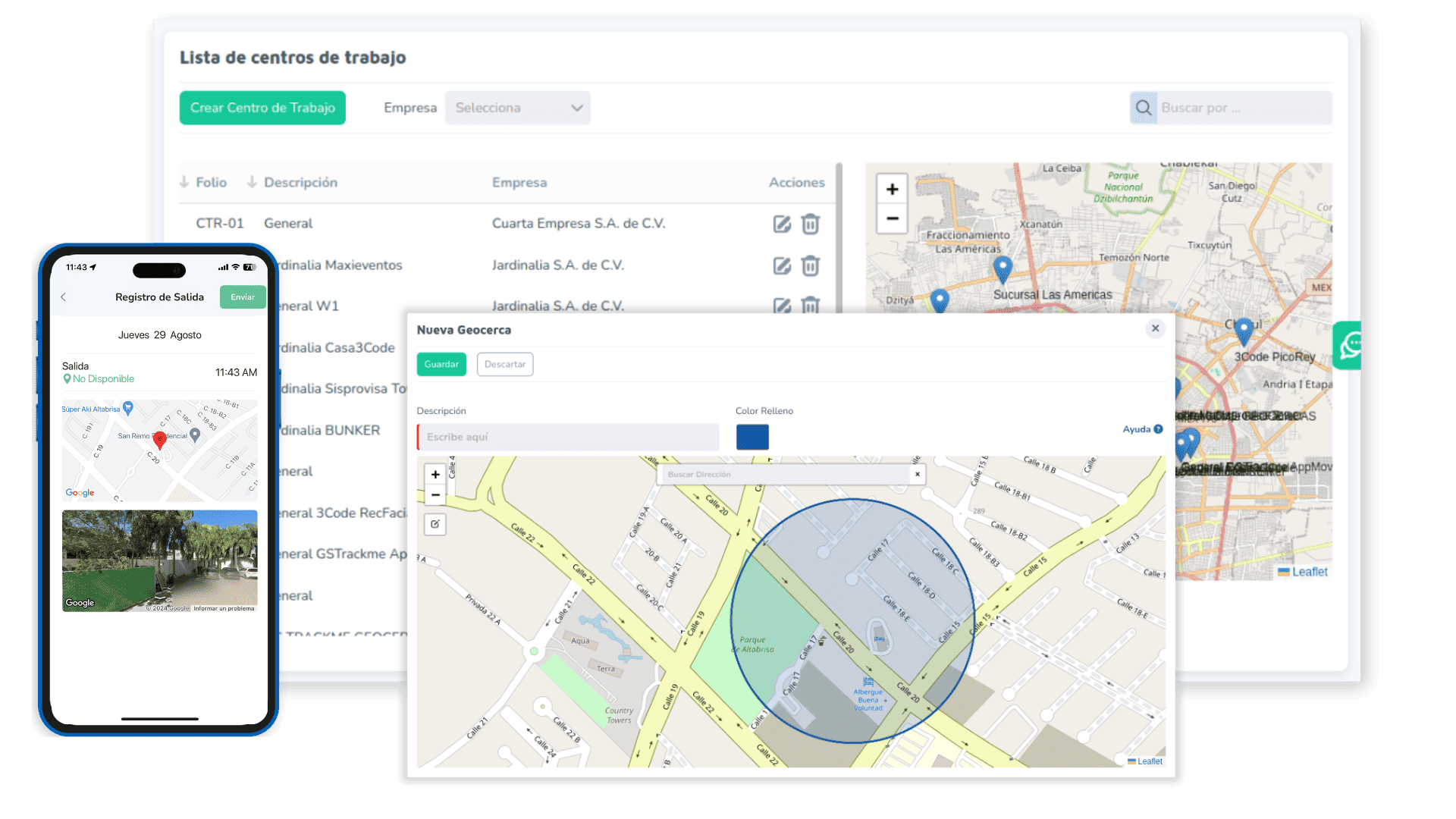This screenshot has width=1456, height=819.
Task: Click Crear Centro de Trabajo button
Action: point(262,108)
